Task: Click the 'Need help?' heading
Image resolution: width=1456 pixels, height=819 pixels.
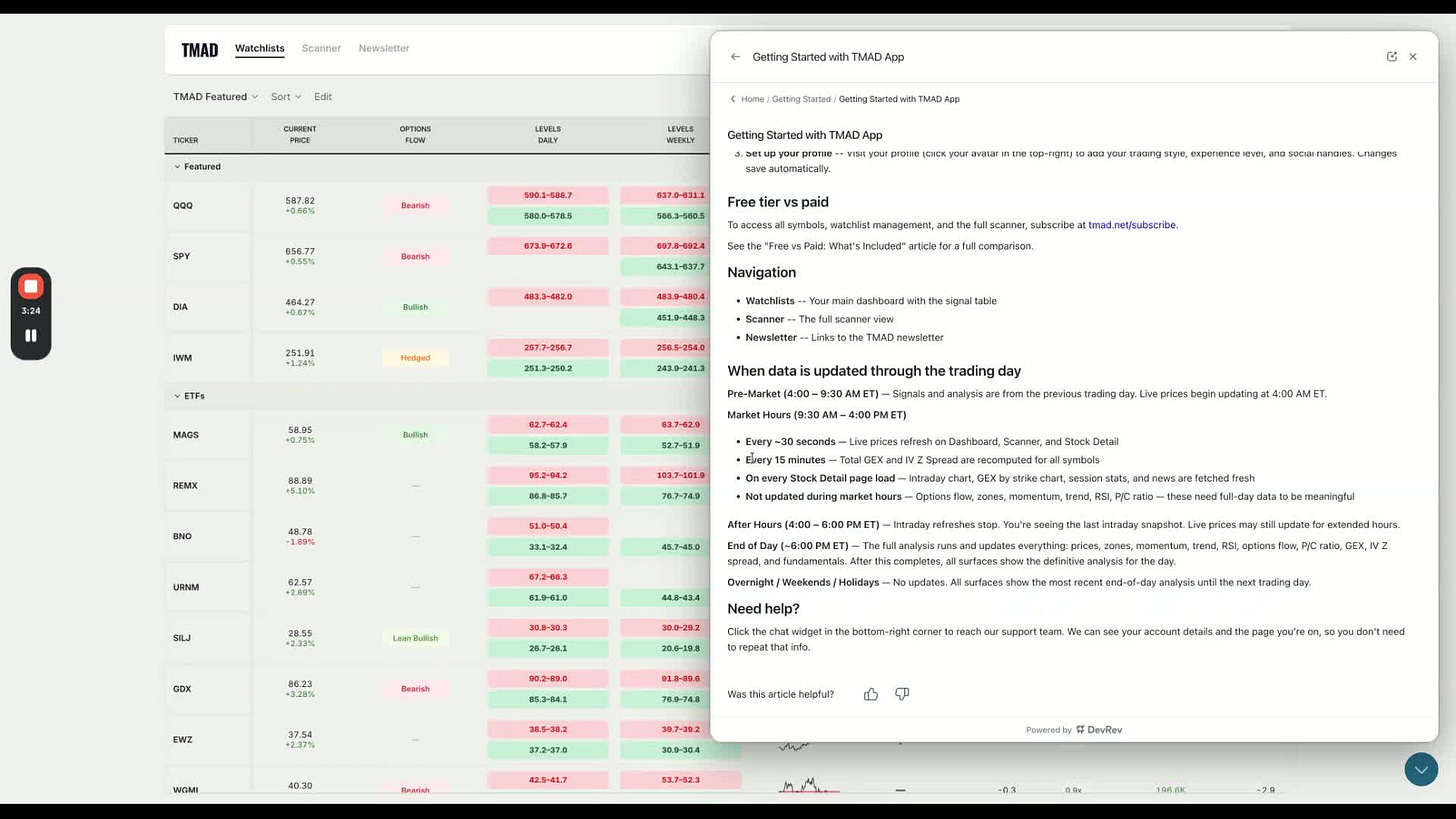Action: click(x=763, y=609)
